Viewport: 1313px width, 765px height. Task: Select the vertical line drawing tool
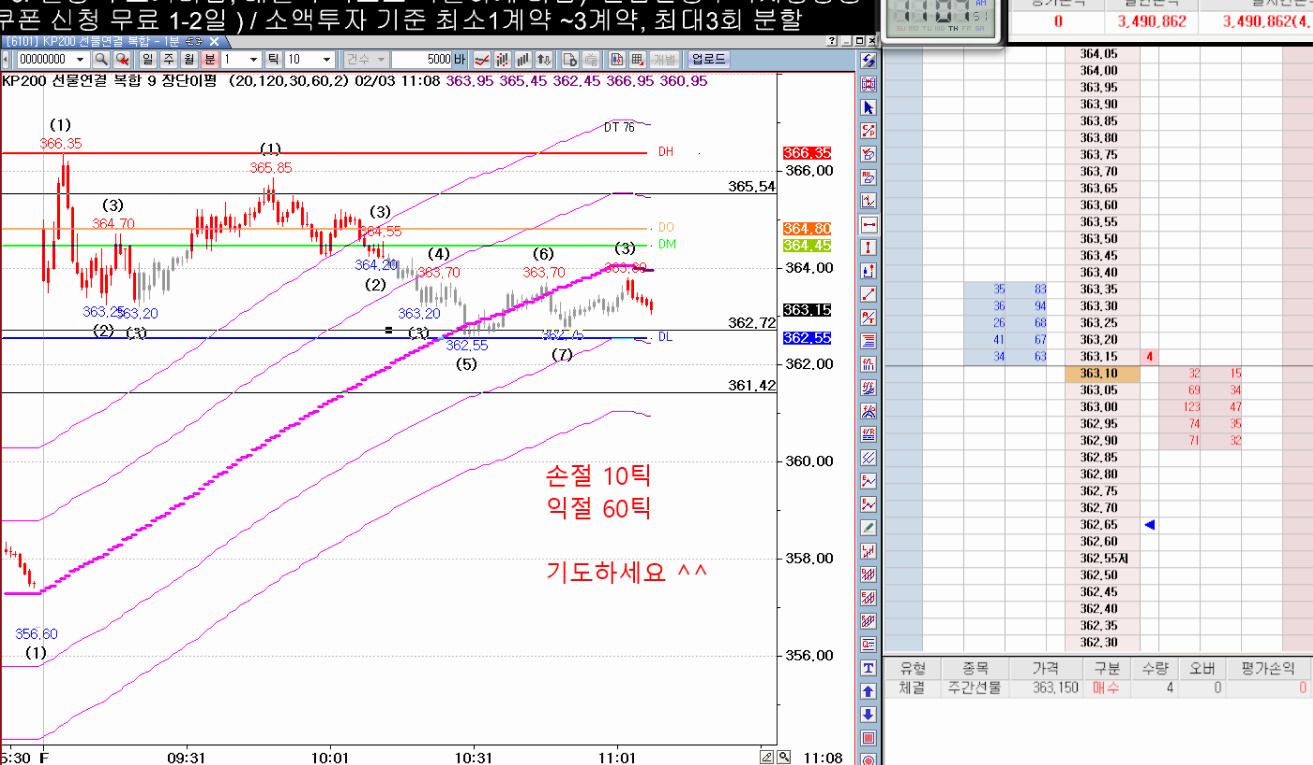pyautogui.click(x=868, y=247)
